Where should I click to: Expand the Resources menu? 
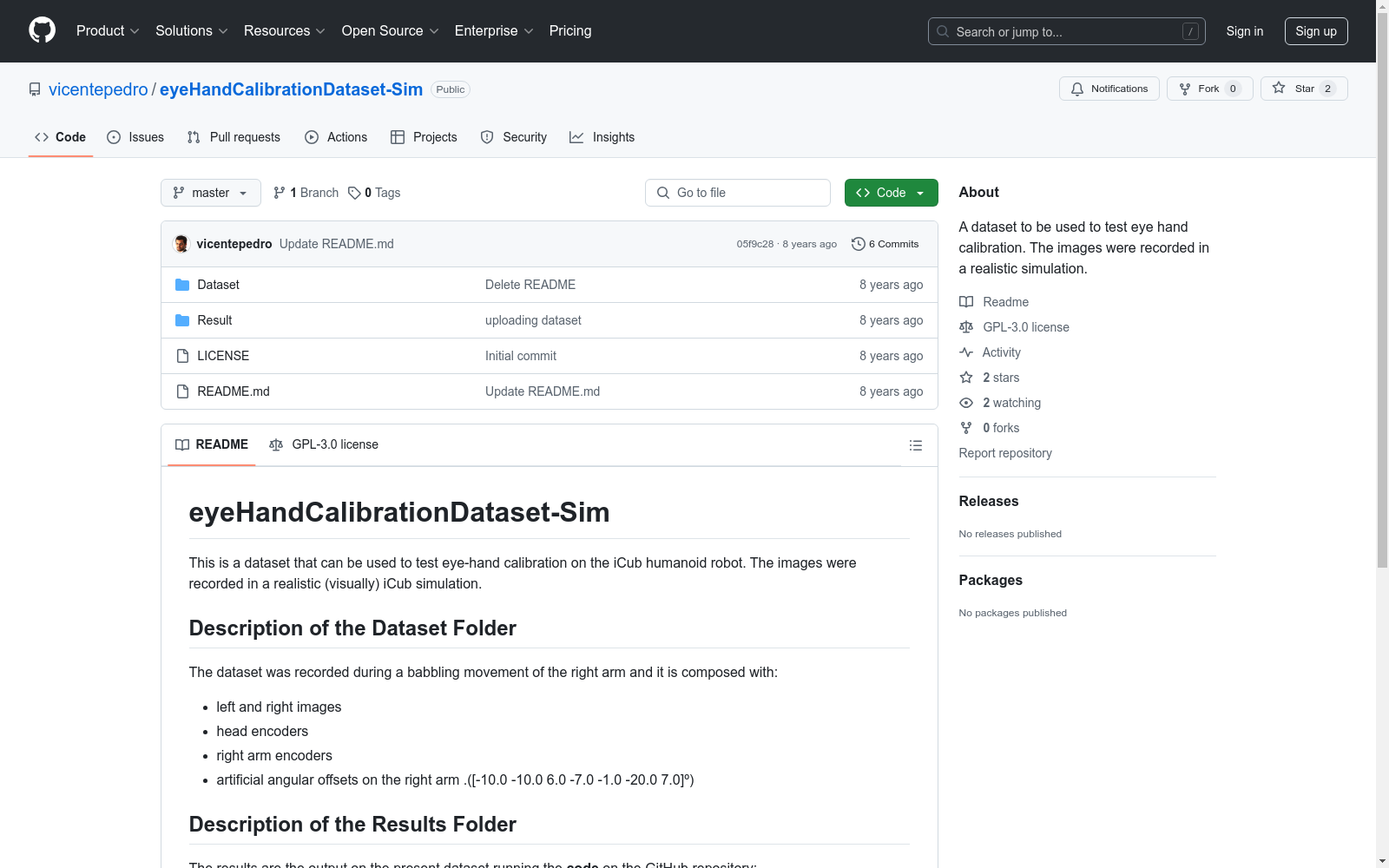coord(285,30)
